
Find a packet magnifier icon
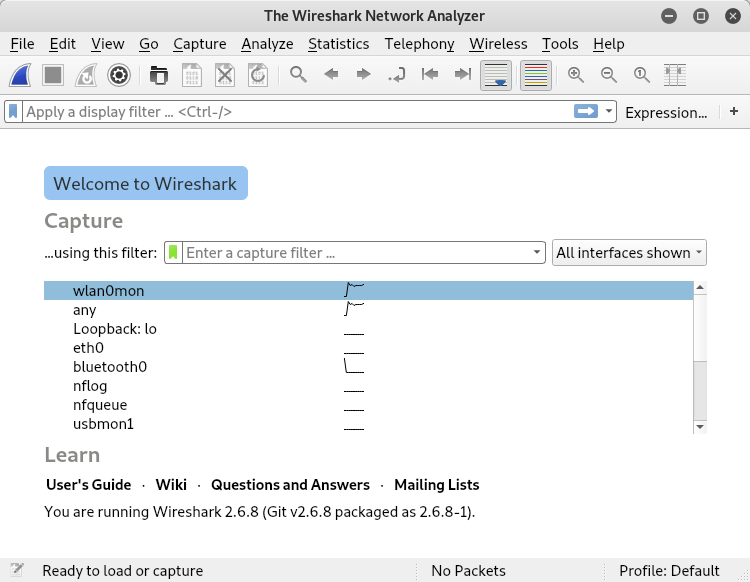[298, 75]
